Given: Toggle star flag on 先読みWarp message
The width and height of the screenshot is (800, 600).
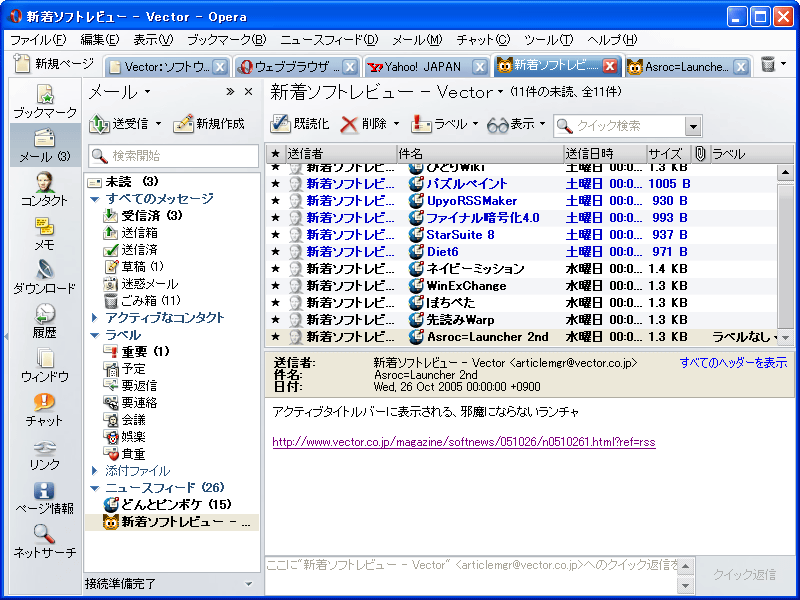Looking at the screenshot, I should tap(276, 319).
